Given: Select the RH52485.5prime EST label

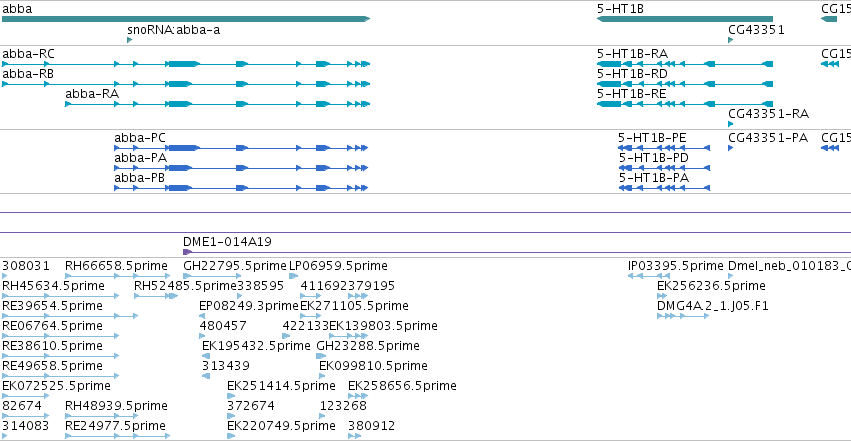Looking at the screenshot, I should click(185, 286).
